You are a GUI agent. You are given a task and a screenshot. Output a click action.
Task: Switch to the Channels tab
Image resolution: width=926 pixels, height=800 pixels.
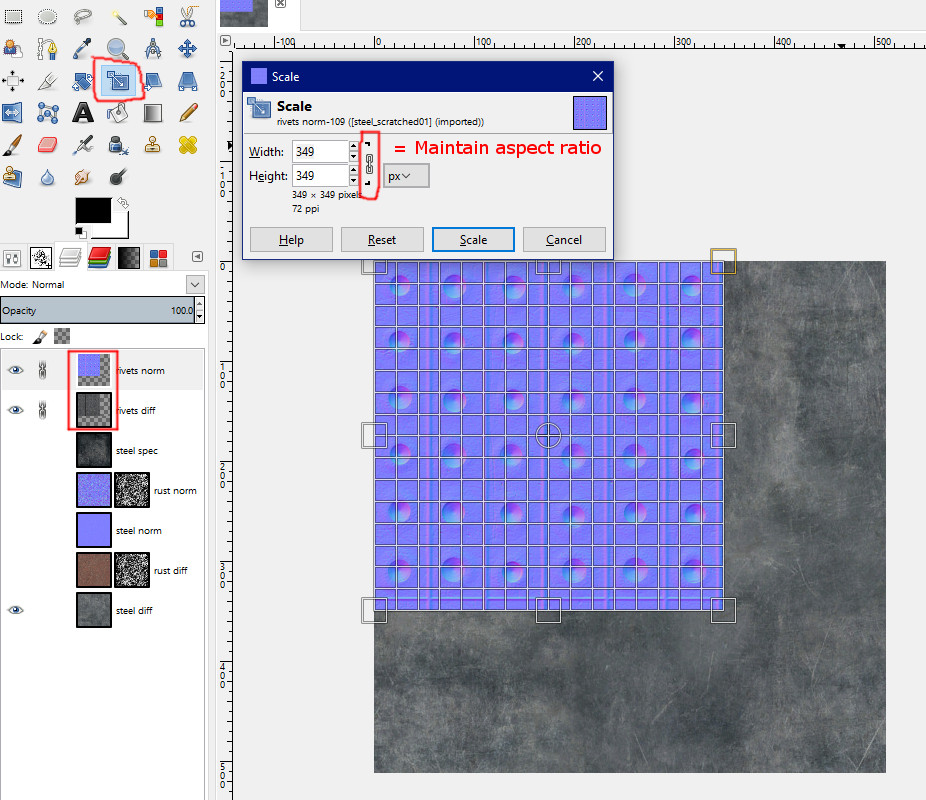(x=98, y=258)
